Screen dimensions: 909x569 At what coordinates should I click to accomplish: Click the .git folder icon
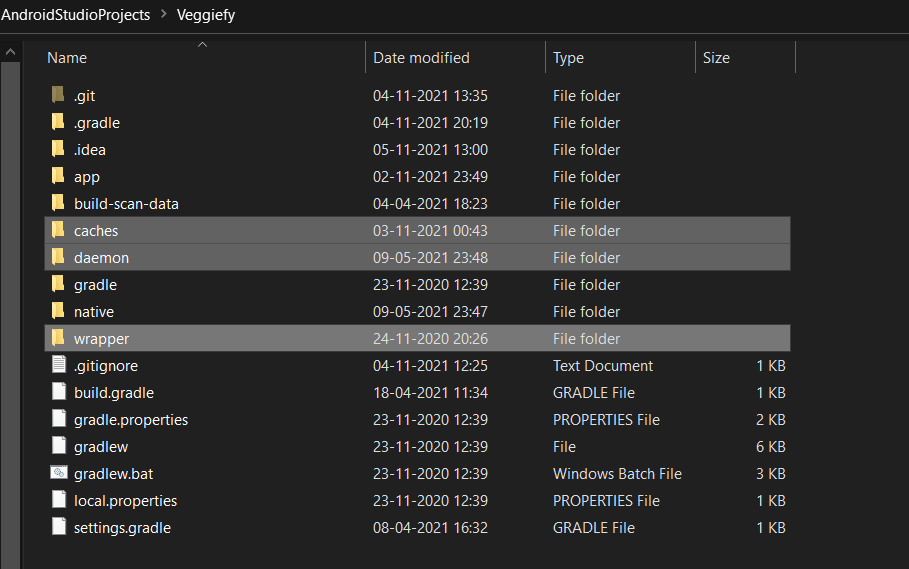tap(58, 95)
